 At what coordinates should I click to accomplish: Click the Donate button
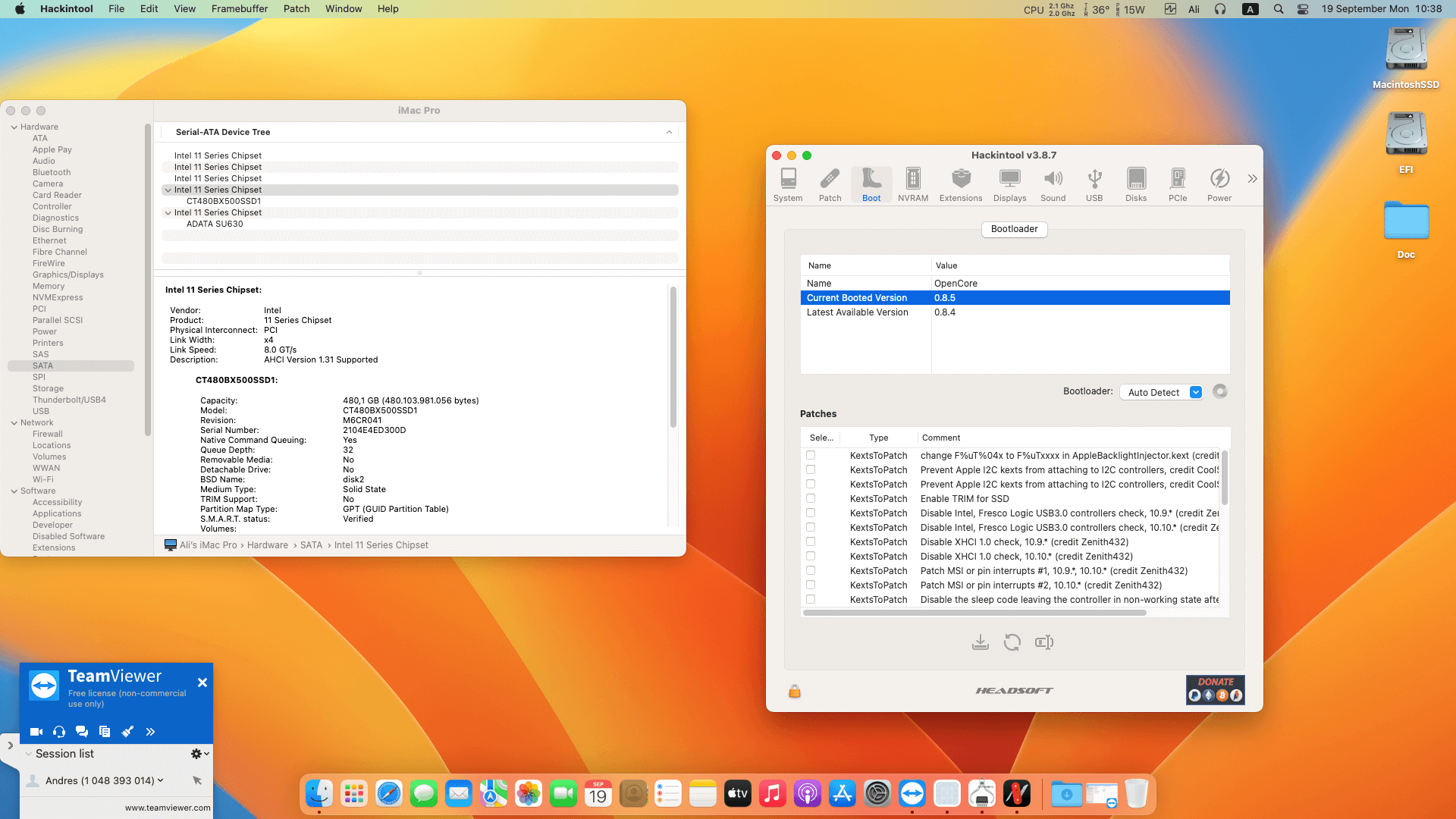(1215, 689)
